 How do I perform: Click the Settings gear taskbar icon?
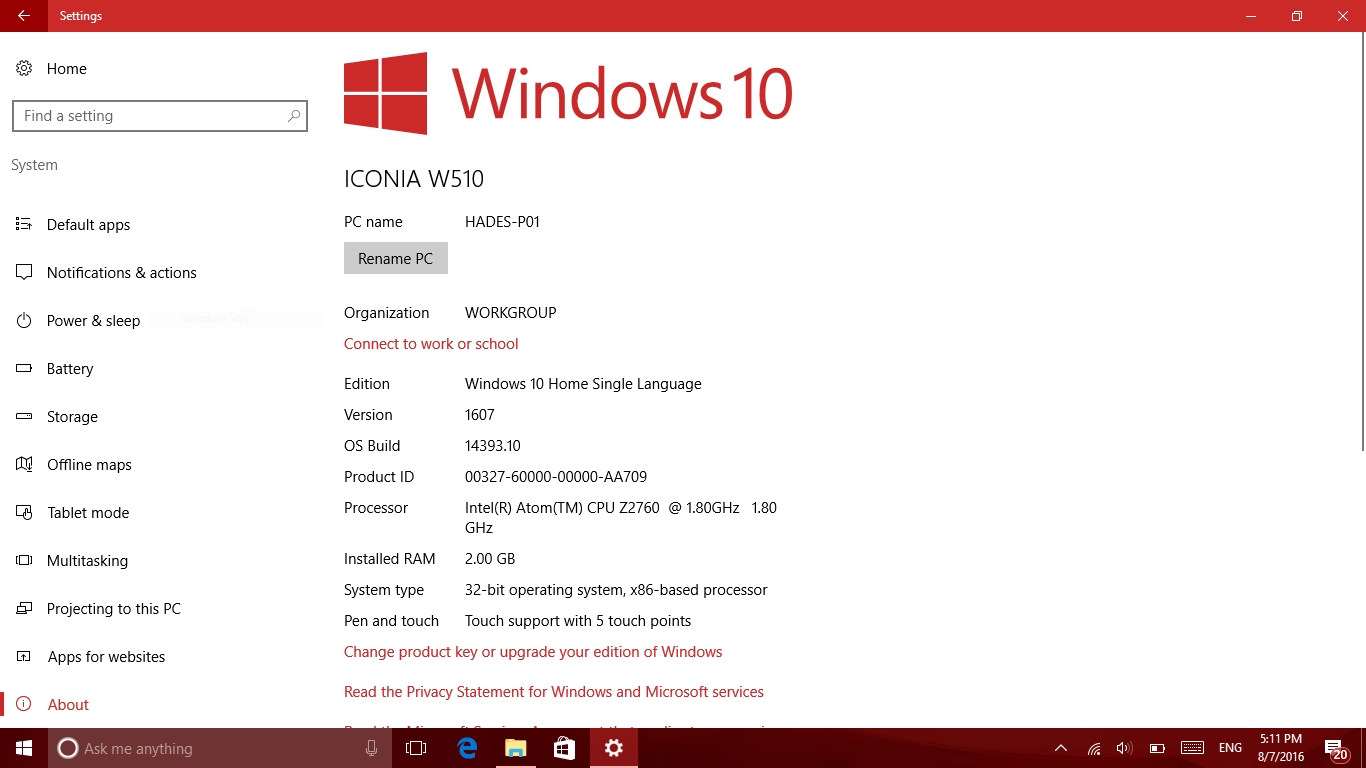613,748
